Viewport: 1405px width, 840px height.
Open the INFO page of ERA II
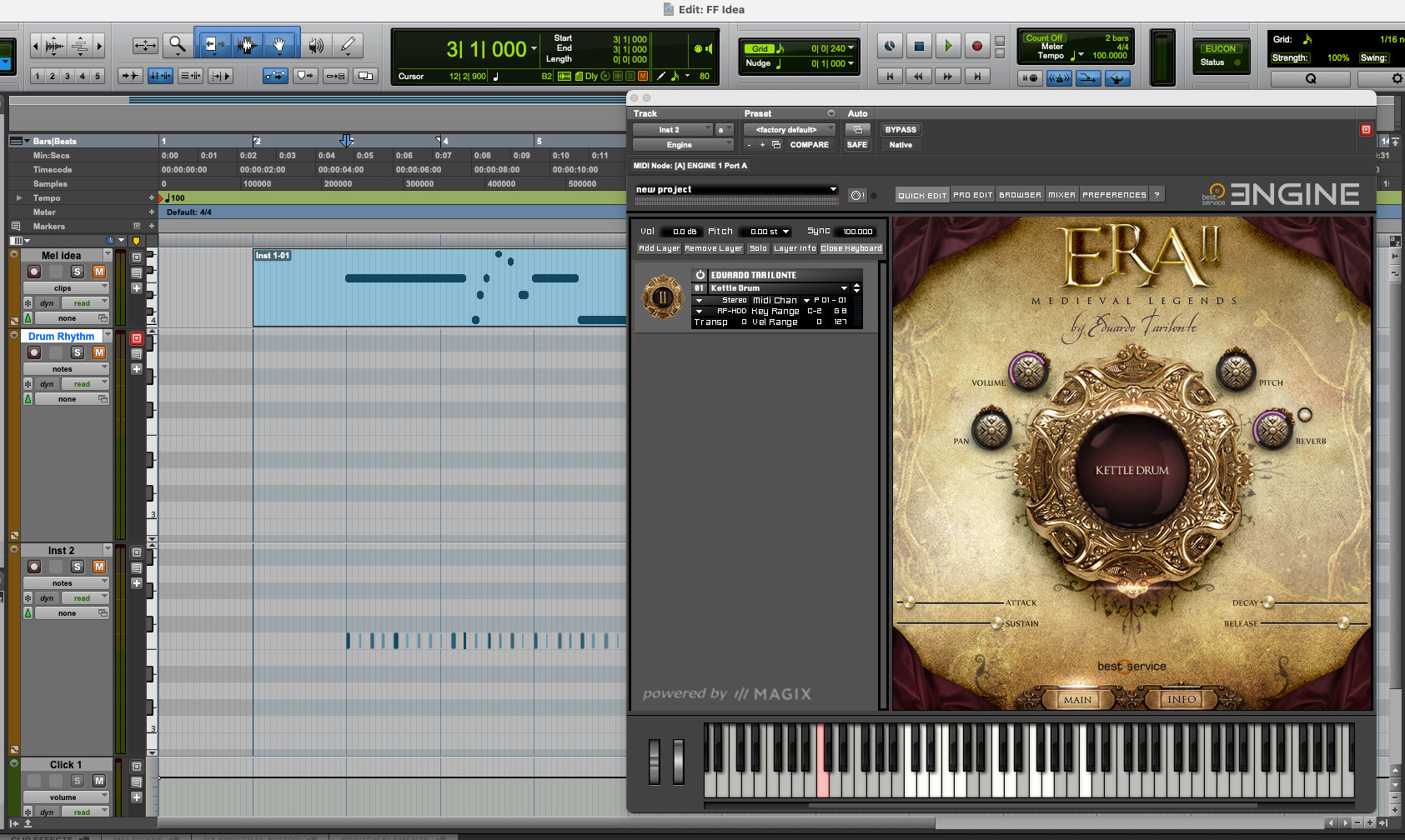point(1182,700)
